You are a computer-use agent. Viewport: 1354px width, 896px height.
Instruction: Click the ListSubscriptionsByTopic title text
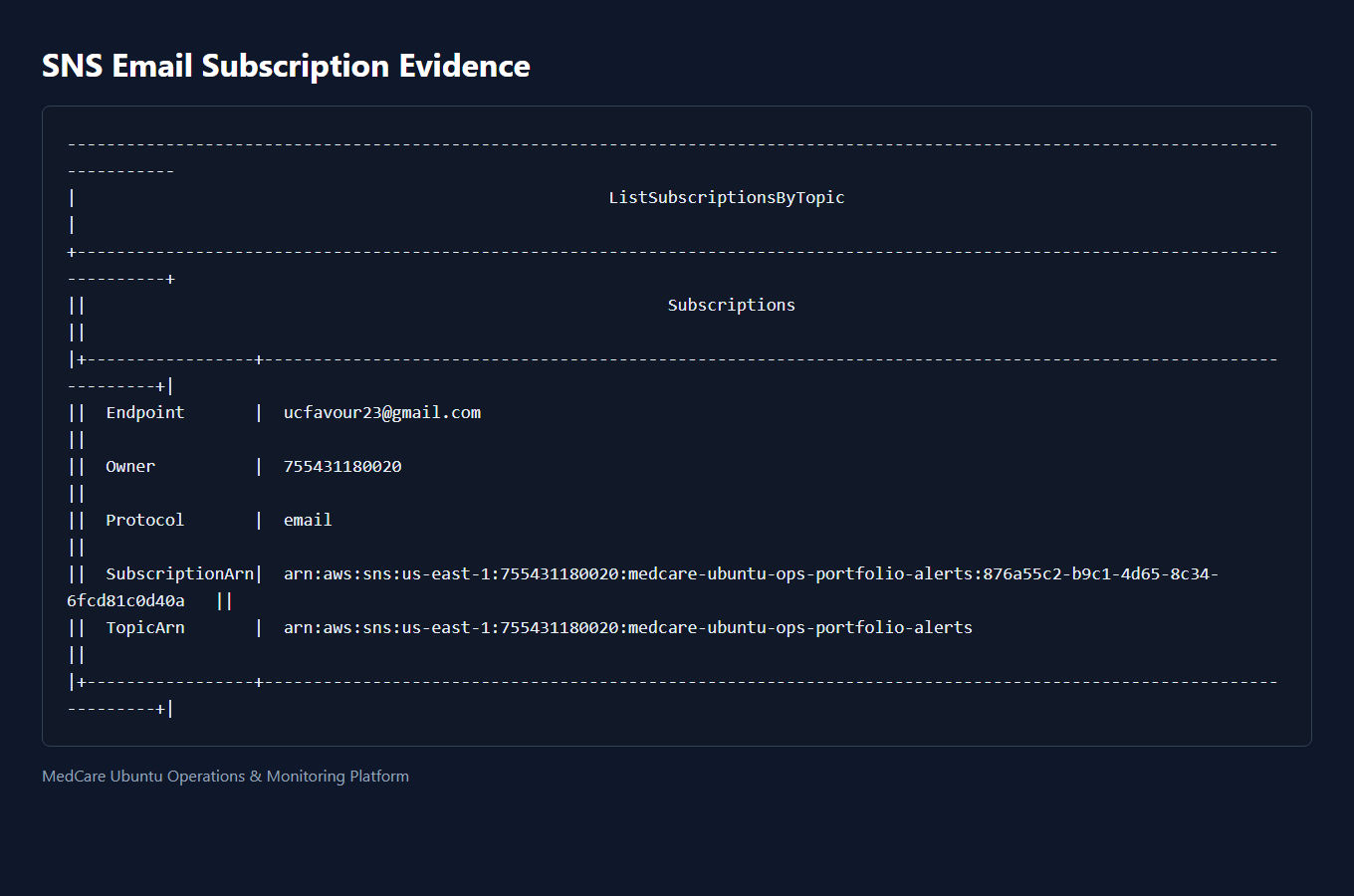(x=727, y=197)
